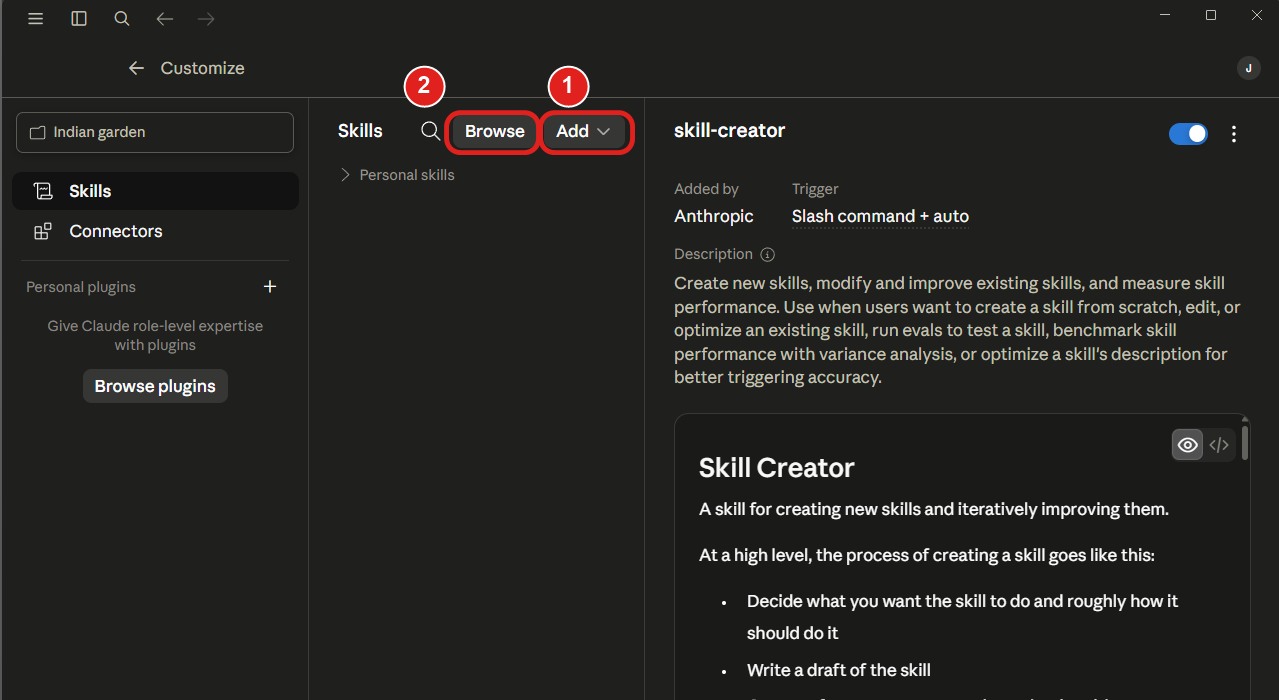Search skills with the magnifier icon
1279x700 pixels.
(x=430, y=131)
